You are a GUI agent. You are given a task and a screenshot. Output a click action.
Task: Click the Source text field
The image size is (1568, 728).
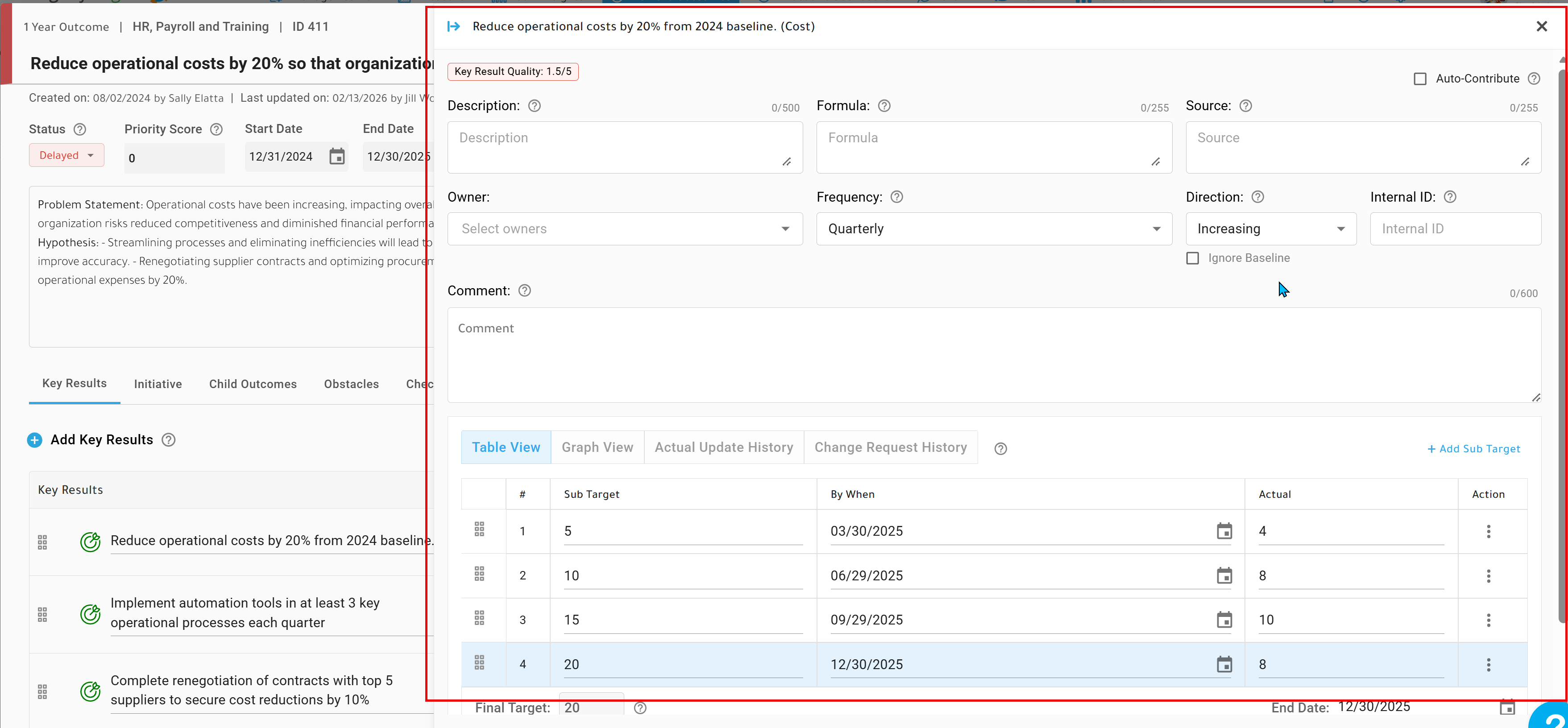[x=1363, y=147]
